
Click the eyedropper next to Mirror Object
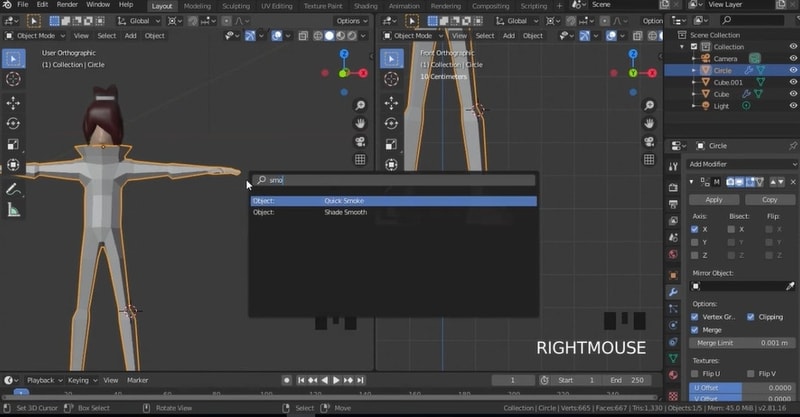point(792,286)
